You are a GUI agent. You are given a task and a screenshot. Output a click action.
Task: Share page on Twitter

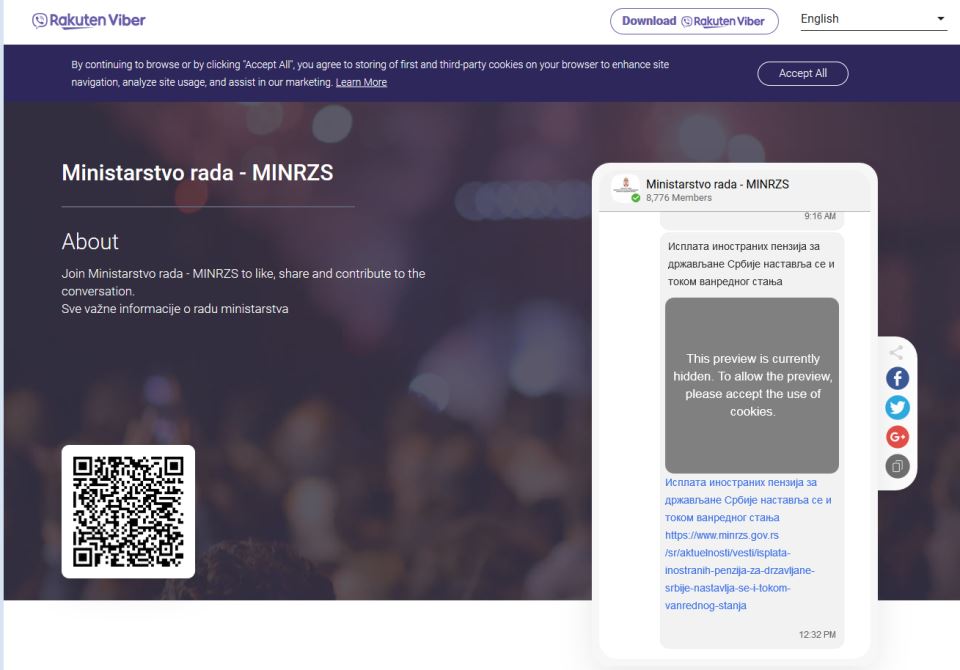[x=897, y=408]
